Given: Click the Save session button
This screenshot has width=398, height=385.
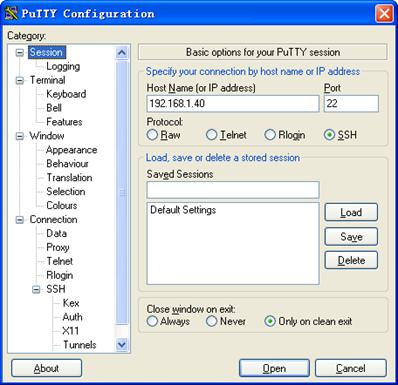Looking at the screenshot, I should point(351,237).
